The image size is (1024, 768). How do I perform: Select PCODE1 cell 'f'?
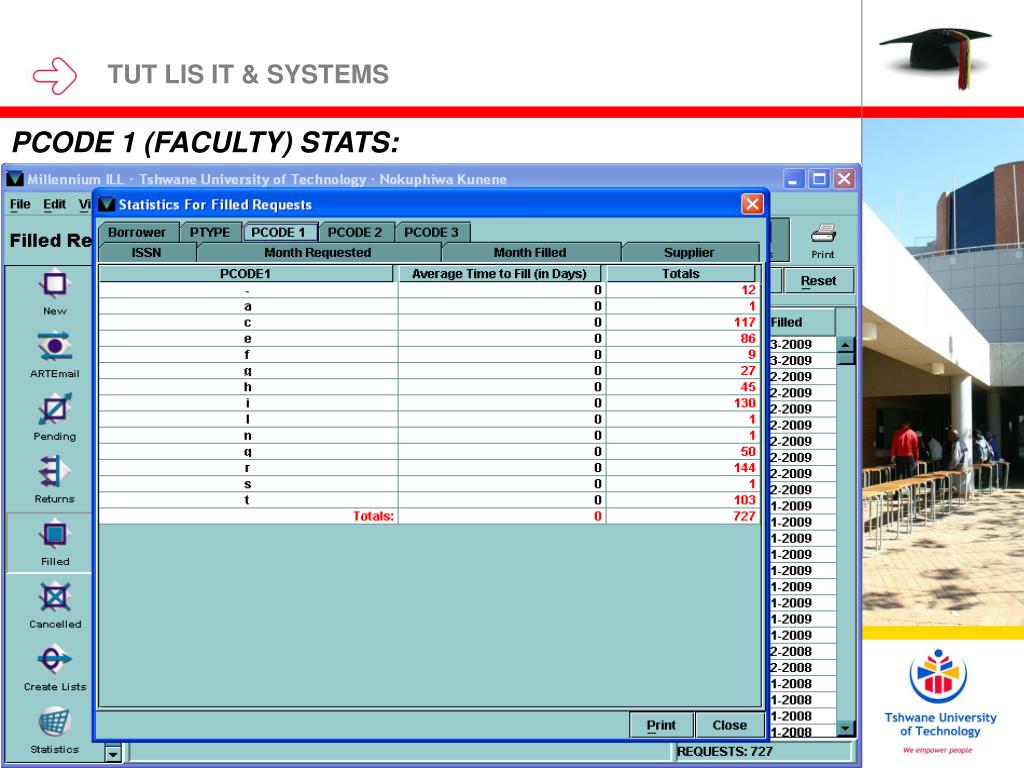click(248, 355)
